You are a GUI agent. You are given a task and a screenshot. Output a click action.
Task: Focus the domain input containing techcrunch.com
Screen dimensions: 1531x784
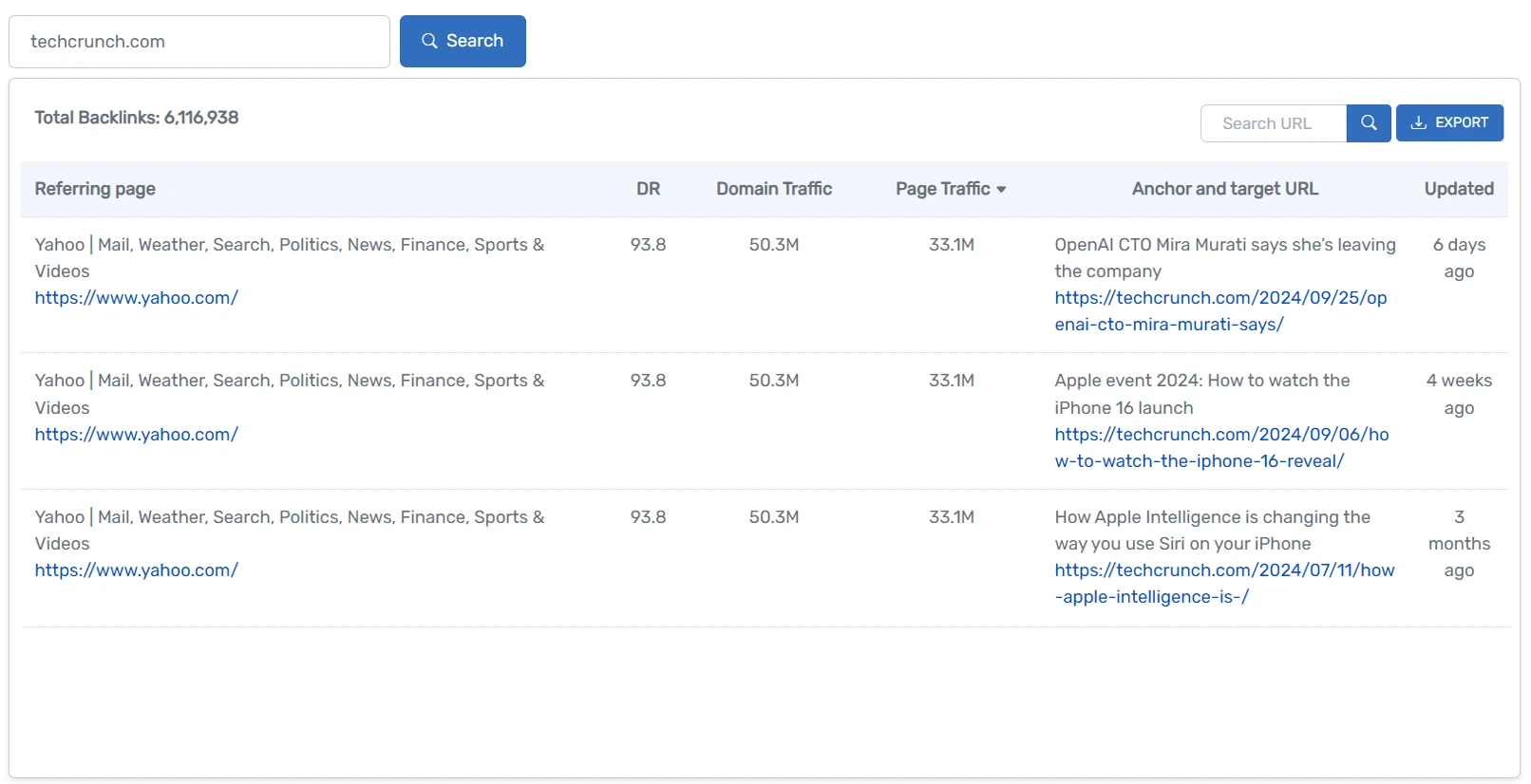[x=199, y=42]
